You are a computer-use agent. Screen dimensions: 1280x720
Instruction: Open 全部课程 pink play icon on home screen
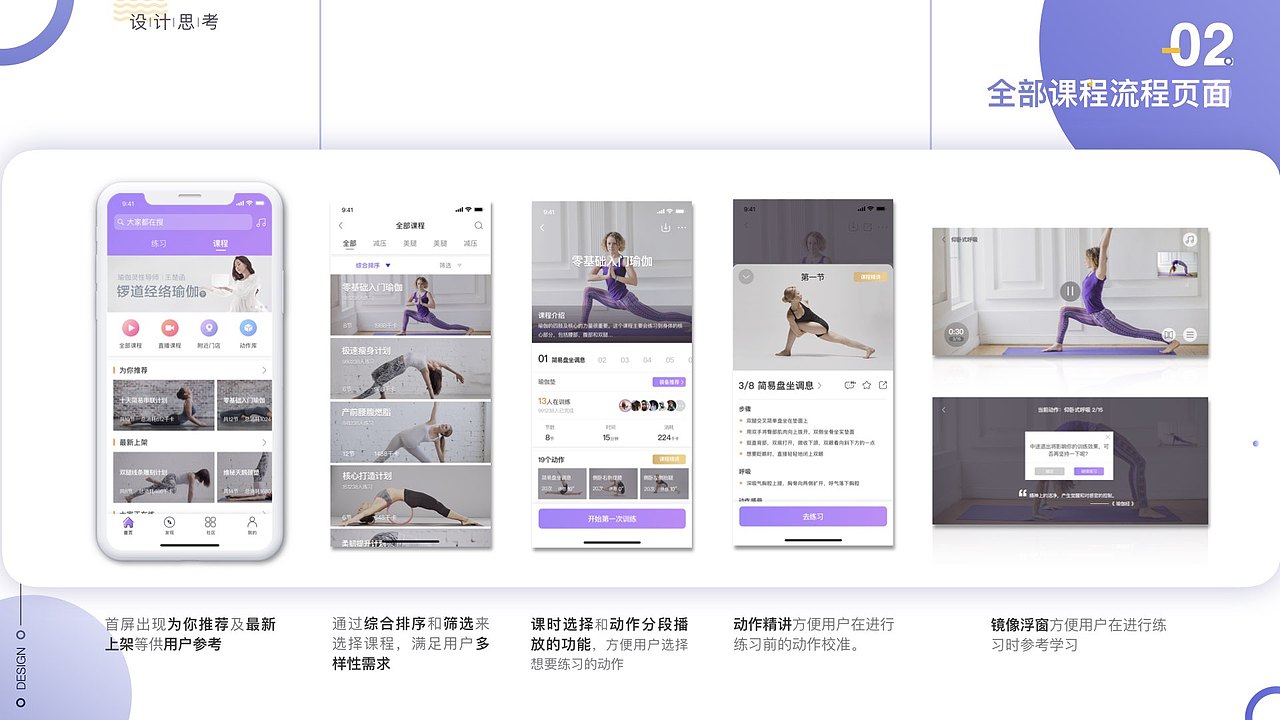point(130,327)
